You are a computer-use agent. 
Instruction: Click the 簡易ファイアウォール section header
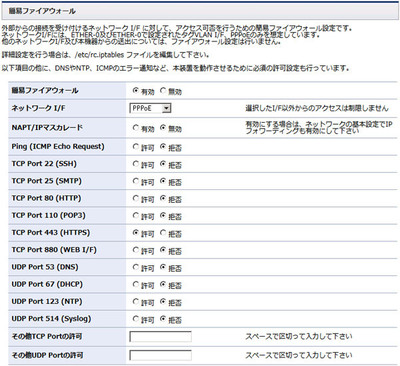pyautogui.click(x=200, y=11)
